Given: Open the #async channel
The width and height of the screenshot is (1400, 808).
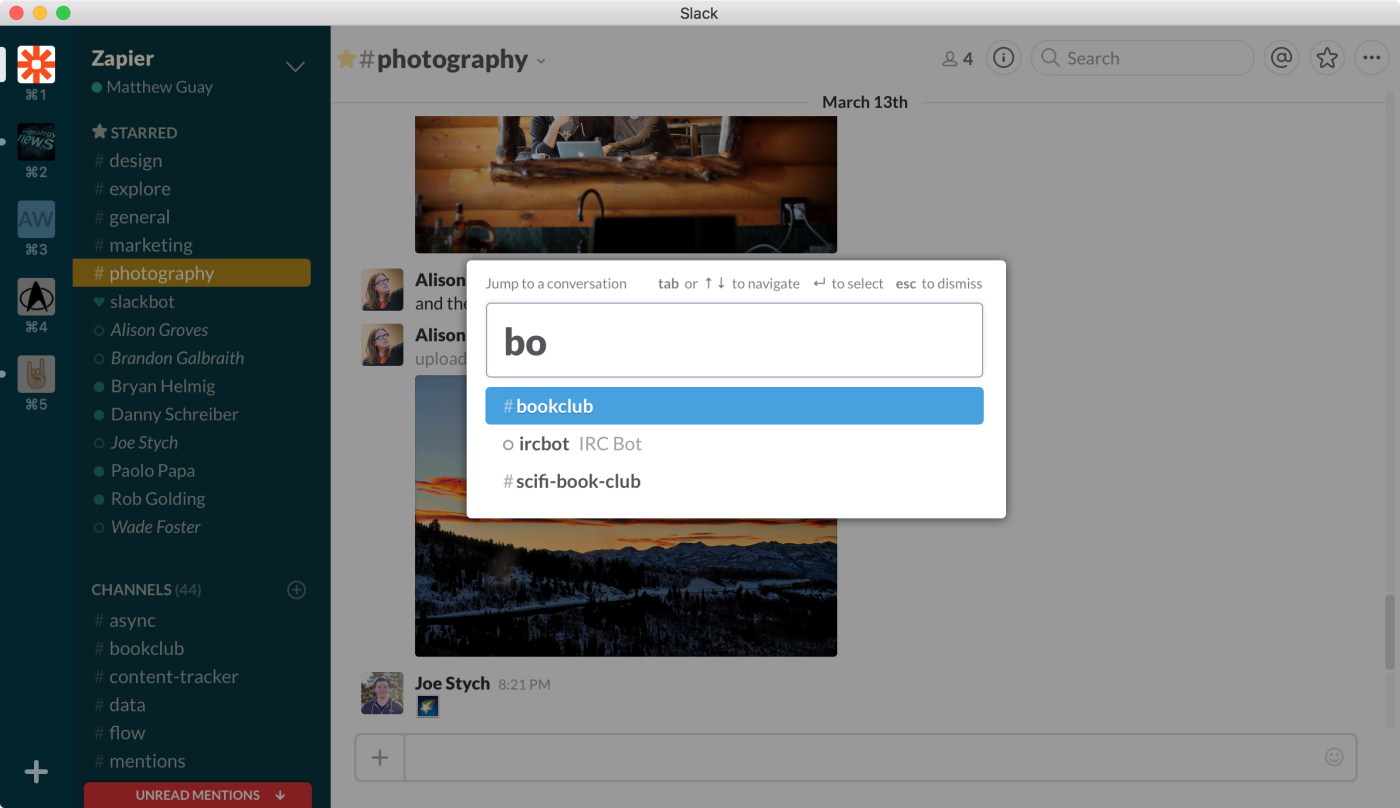Looking at the screenshot, I should (x=125, y=621).
